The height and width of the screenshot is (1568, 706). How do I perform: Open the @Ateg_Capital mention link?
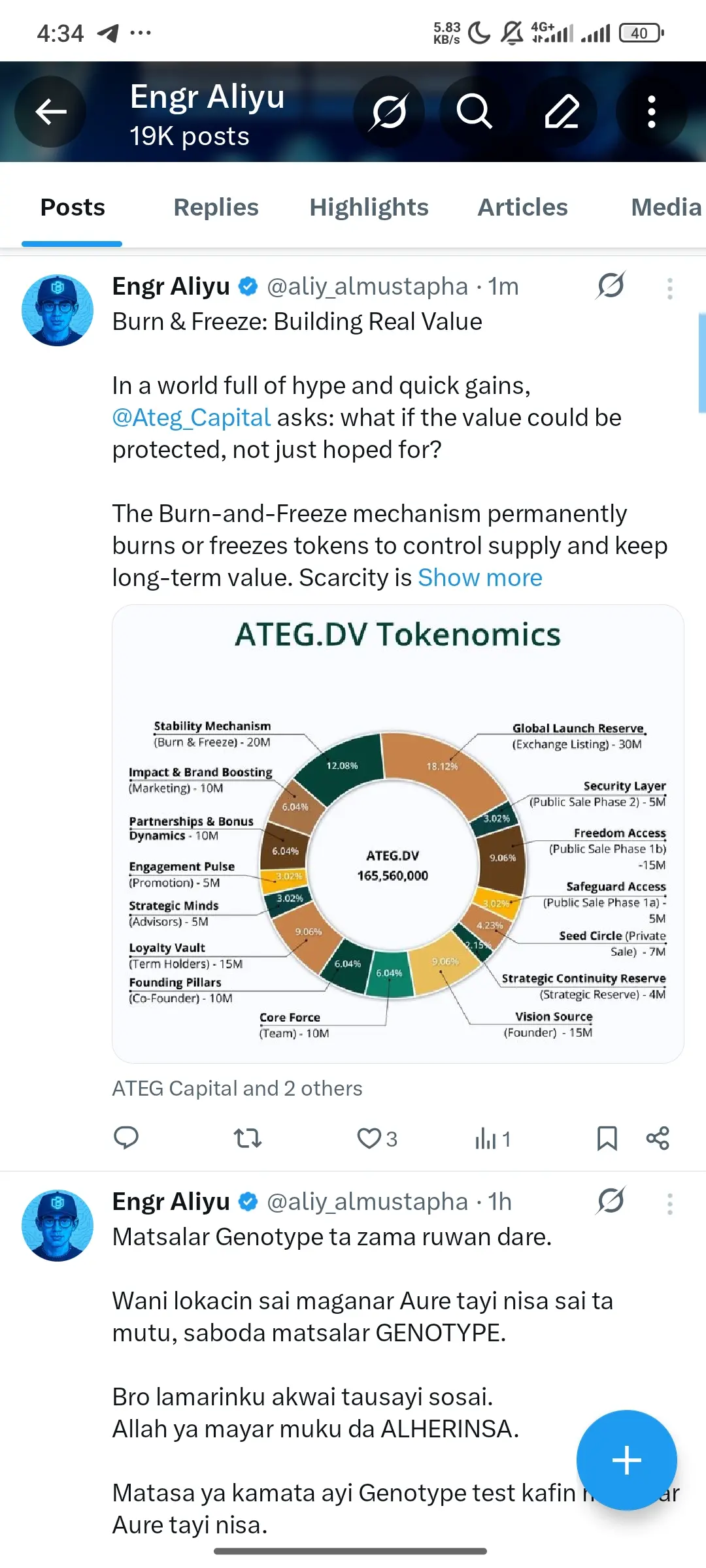click(192, 417)
